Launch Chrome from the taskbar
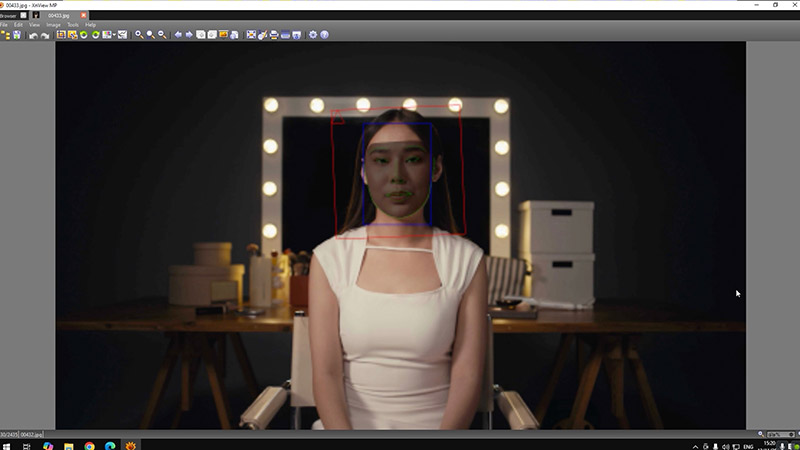Screen dimensions: 800x450 [89, 446]
